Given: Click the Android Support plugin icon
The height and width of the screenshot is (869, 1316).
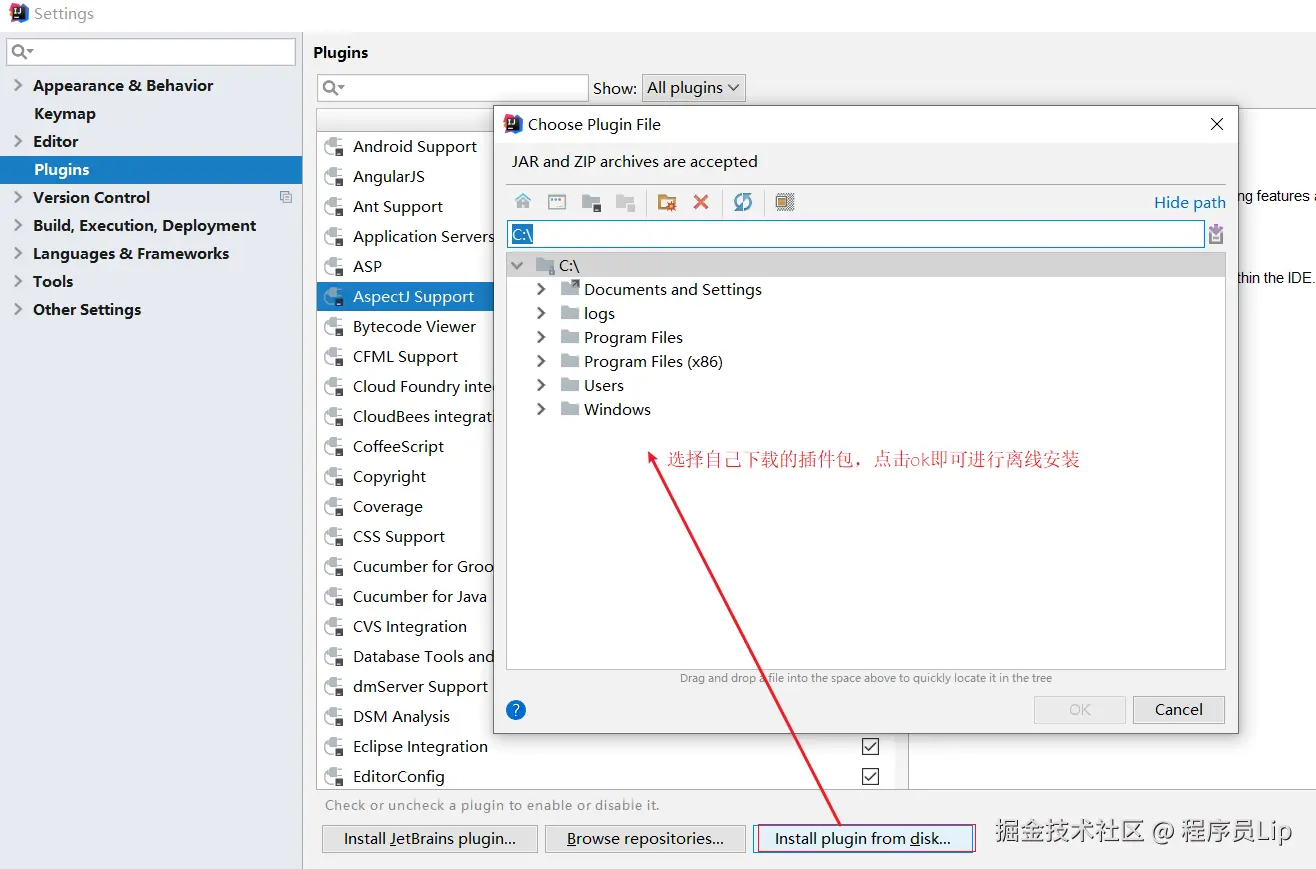Looking at the screenshot, I should (334, 147).
